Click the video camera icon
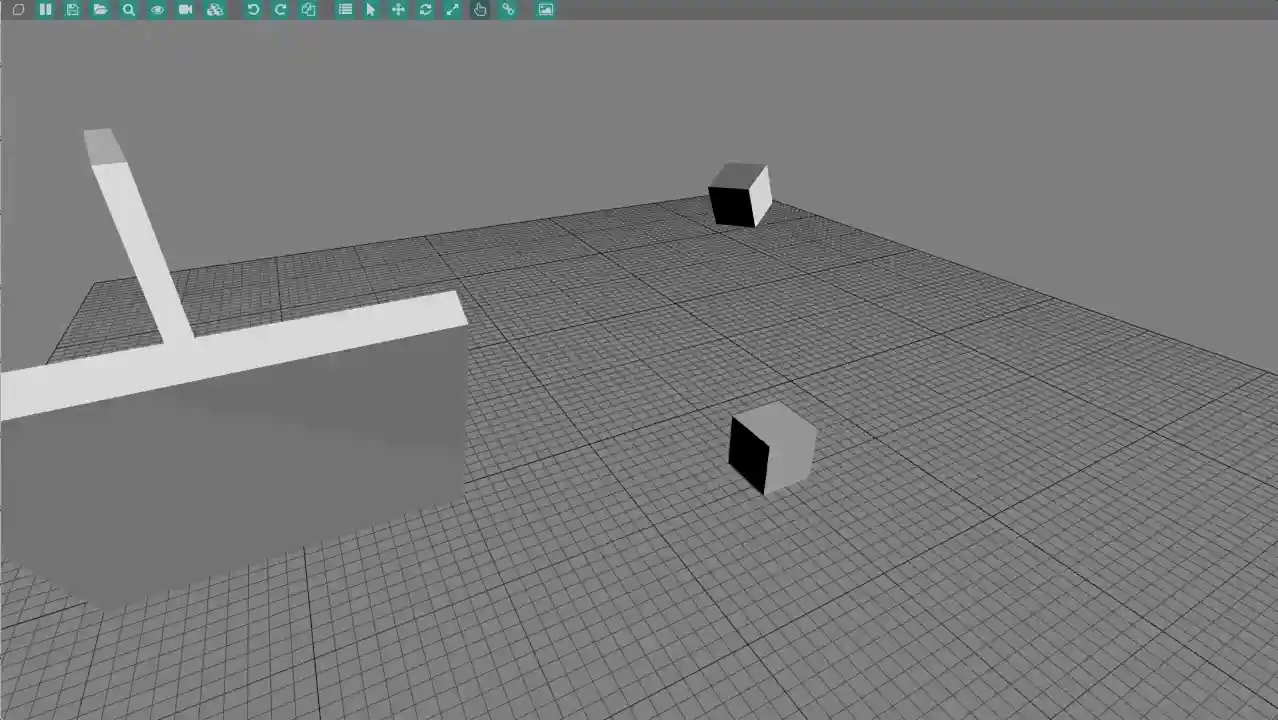Image resolution: width=1278 pixels, height=720 pixels. coord(185,9)
